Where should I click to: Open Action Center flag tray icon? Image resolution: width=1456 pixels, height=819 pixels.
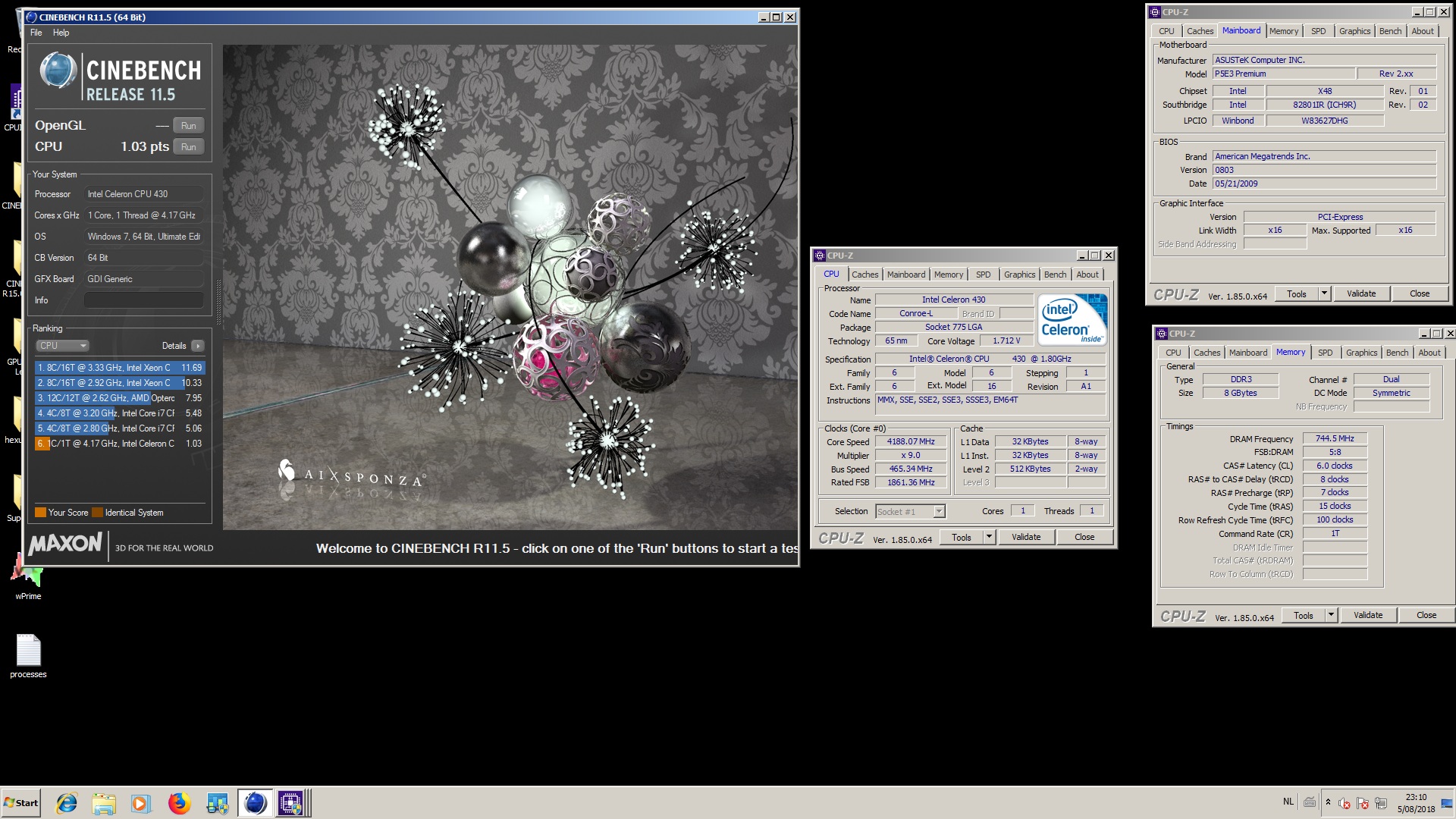pyautogui.click(x=1363, y=803)
